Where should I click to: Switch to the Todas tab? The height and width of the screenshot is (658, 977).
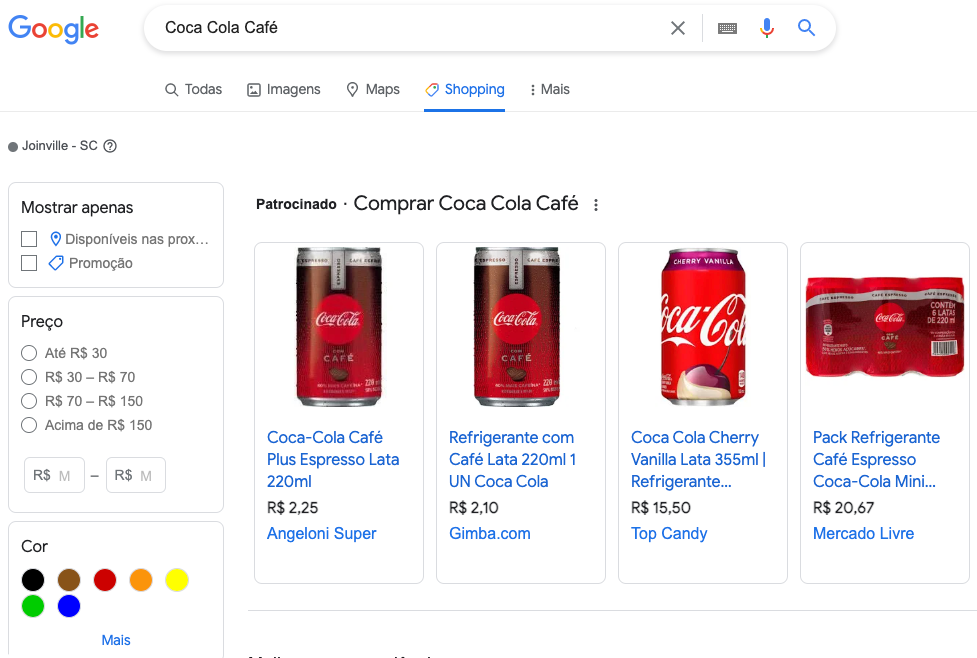(x=193, y=89)
